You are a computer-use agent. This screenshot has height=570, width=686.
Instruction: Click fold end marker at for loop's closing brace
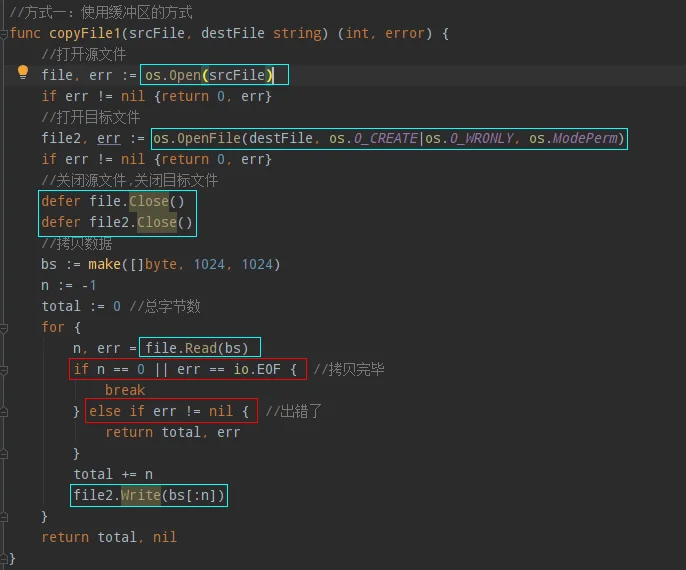pos(4,517)
